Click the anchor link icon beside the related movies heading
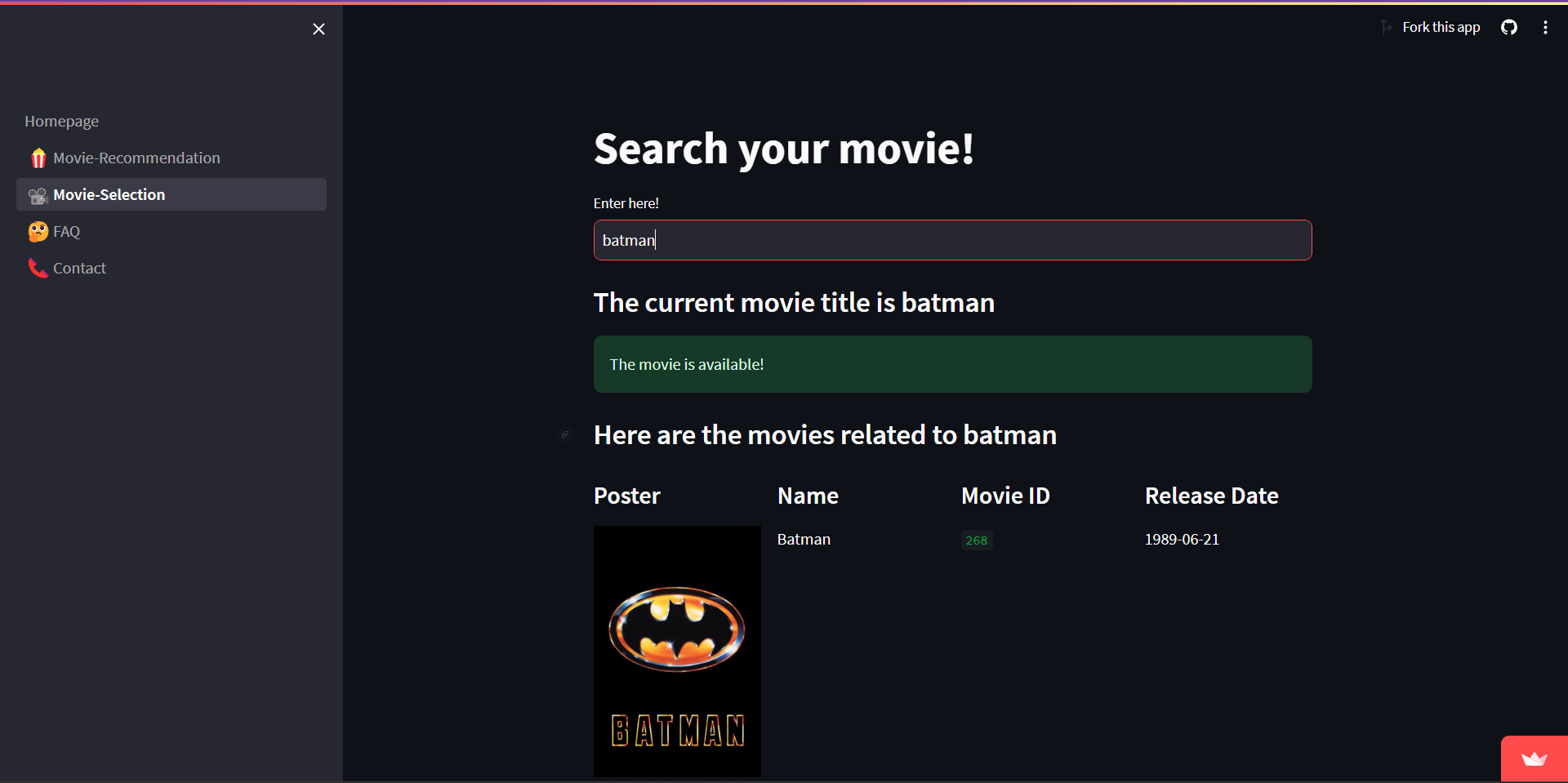This screenshot has width=1568, height=783. click(x=565, y=434)
